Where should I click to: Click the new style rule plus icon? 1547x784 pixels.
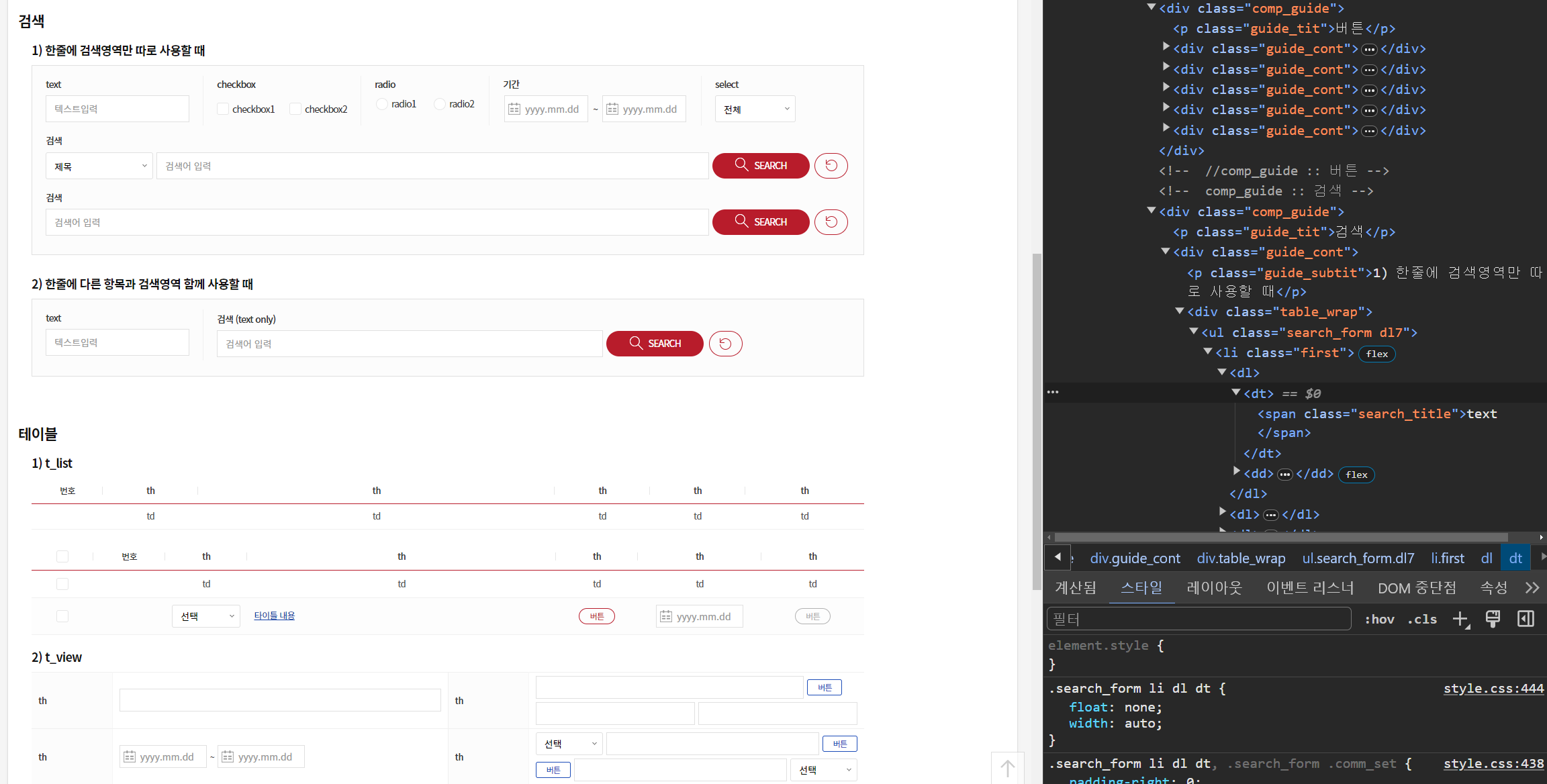point(1460,619)
